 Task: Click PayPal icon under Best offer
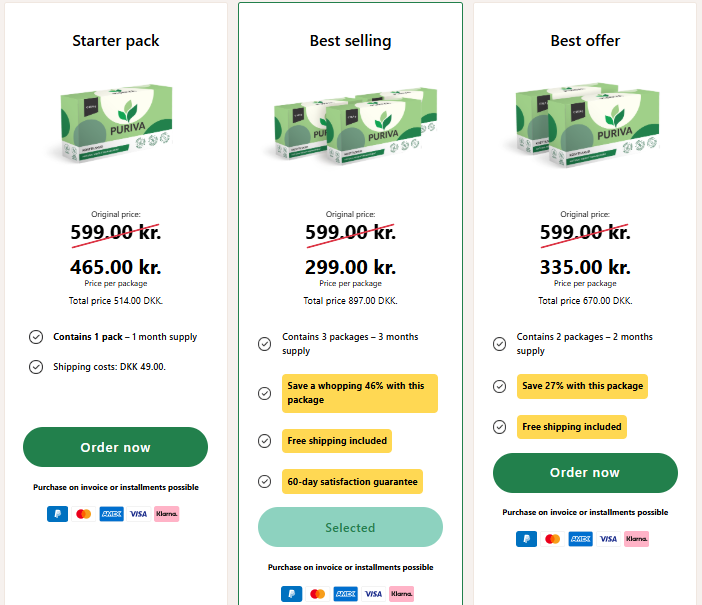click(x=527, y=539)
